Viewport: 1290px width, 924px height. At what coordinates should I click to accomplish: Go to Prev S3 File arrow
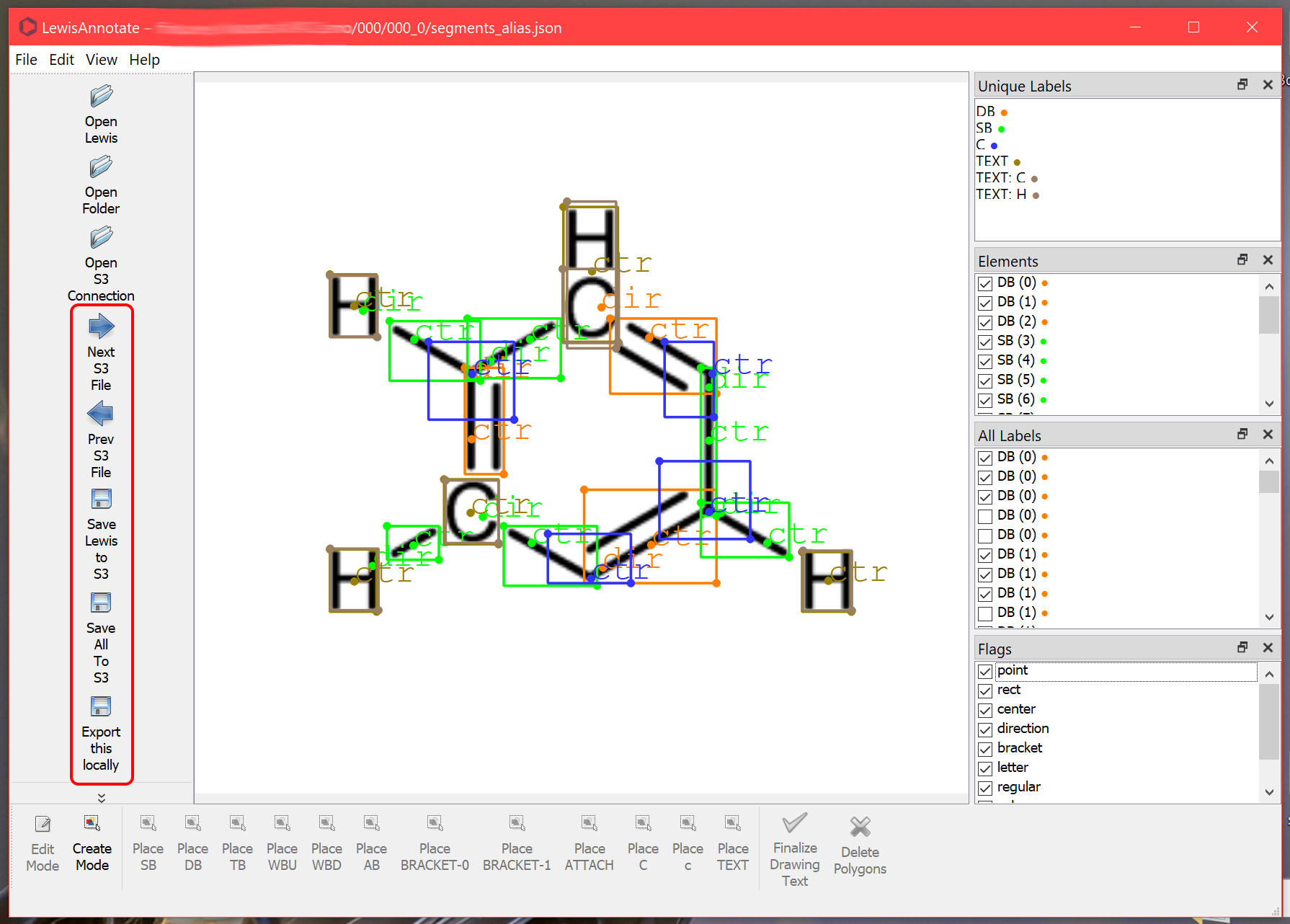[101, 414]
